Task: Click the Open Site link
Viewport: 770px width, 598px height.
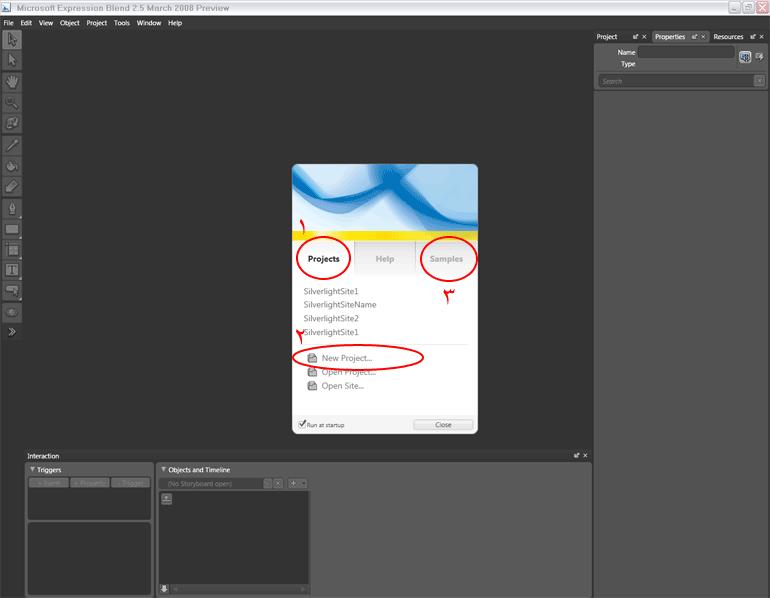Action: click(343, 386)
